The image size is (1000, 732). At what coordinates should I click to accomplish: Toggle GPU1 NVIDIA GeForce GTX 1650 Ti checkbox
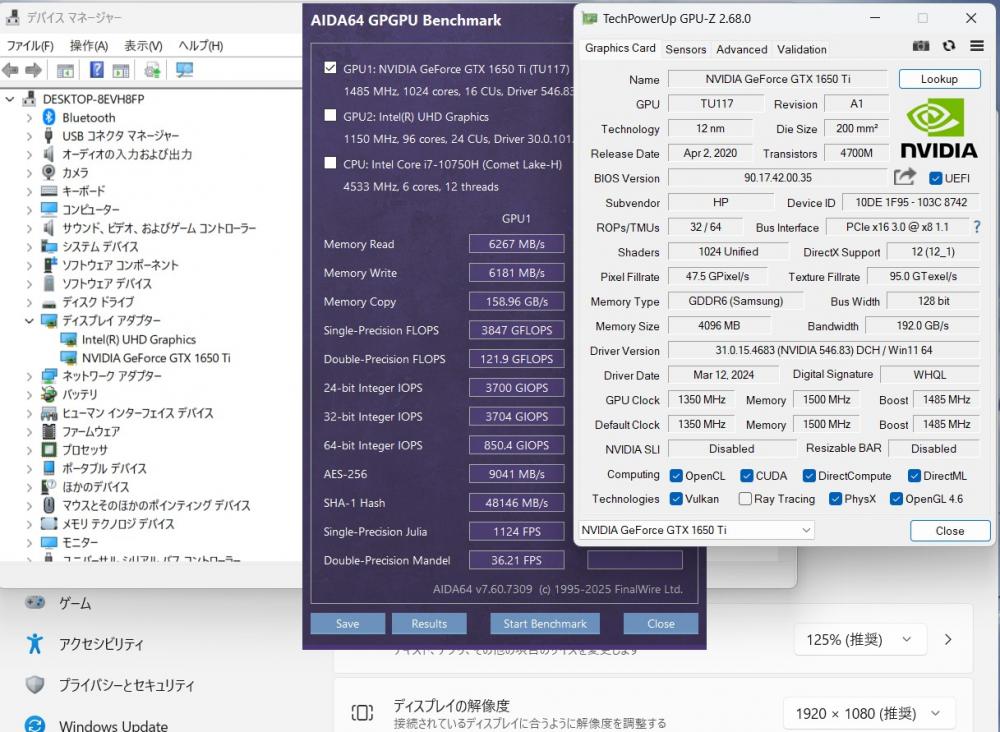[330, 68]
